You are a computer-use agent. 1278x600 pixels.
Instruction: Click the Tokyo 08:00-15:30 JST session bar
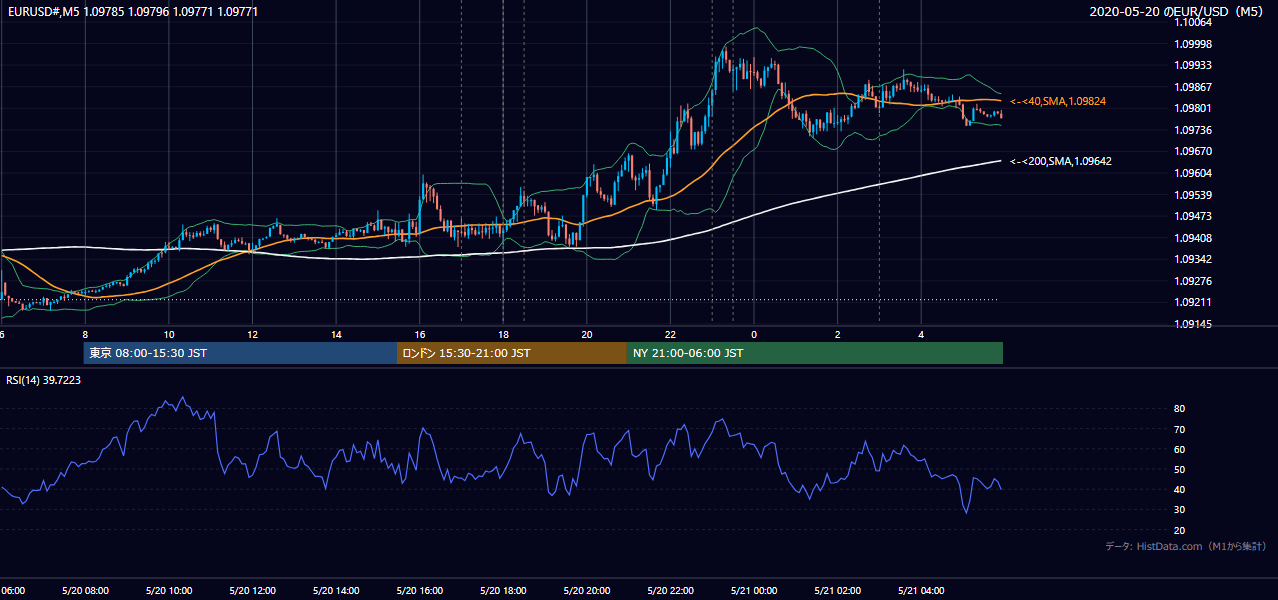point(241,353)
